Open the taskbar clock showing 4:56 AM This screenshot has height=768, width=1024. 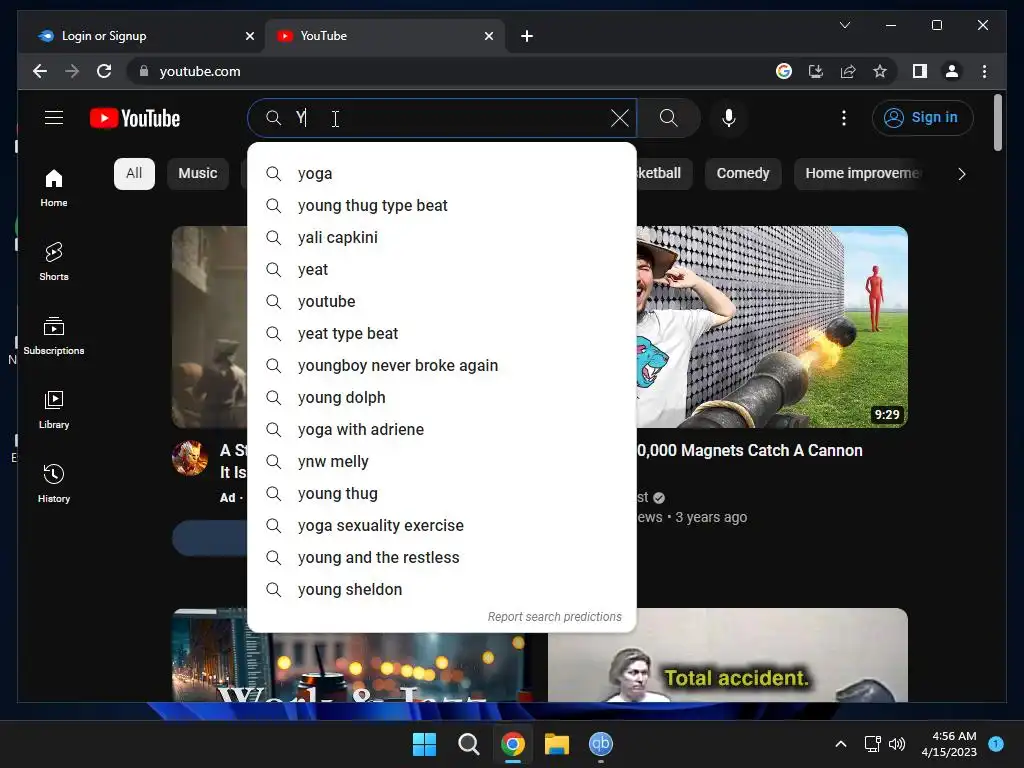click(x=949, y=744)
